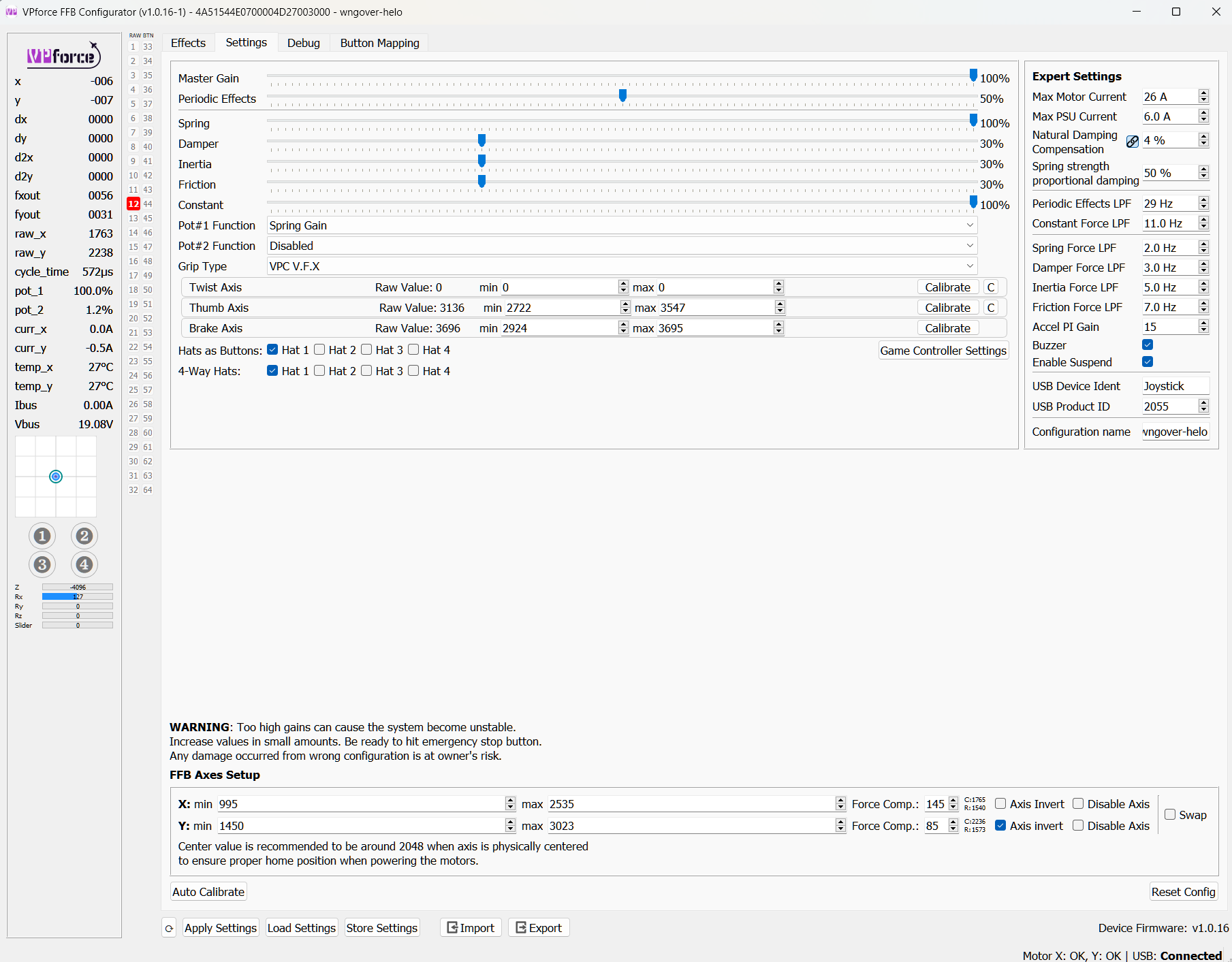Viewport: 1232px width, 962px height.
Task: Click round button indicator 3
Action: [42, 564]
